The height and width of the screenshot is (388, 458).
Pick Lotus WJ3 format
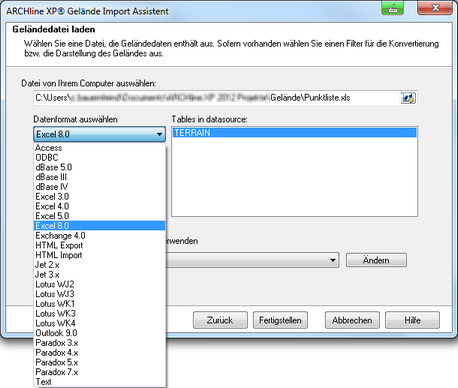pos(100,294)
